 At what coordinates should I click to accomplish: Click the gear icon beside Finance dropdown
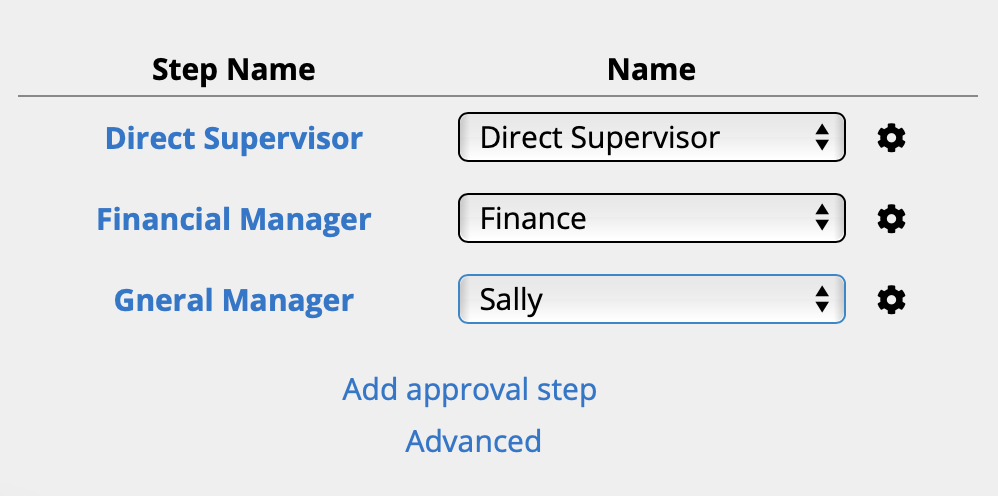click(891, 218)
